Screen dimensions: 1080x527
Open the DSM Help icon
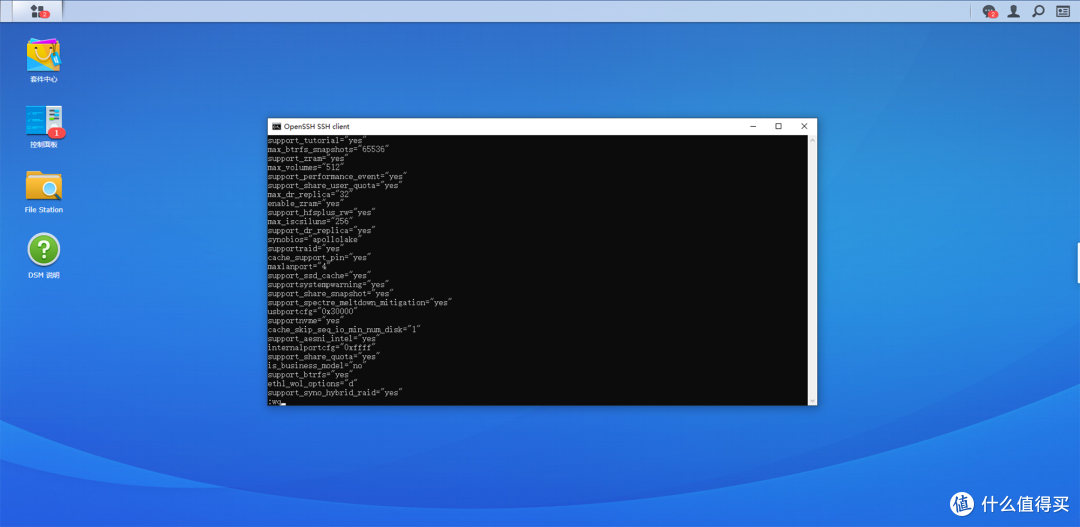[x=43, y=250]
